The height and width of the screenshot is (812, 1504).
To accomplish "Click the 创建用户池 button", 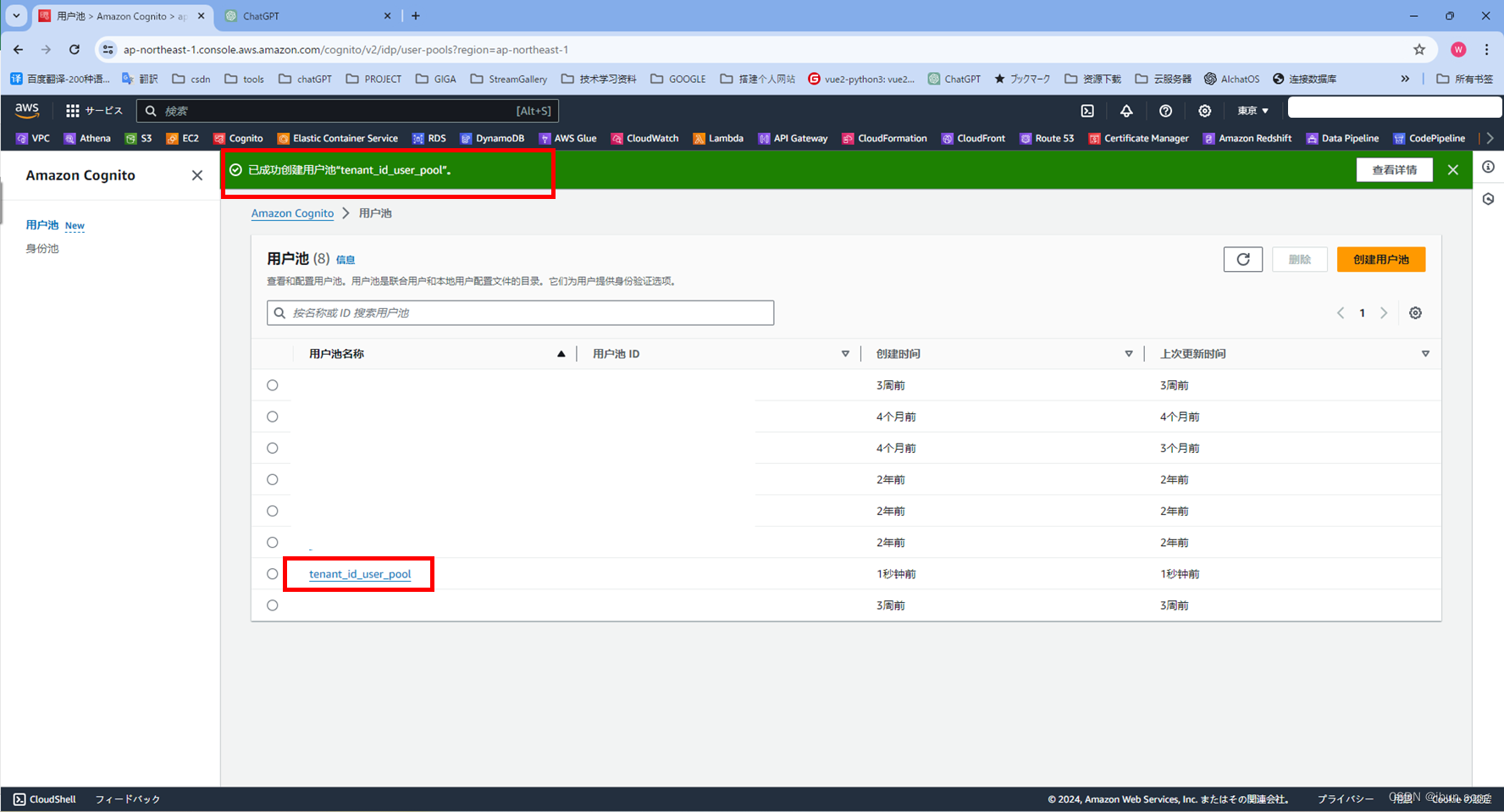I will click(x=1381, y=259).
